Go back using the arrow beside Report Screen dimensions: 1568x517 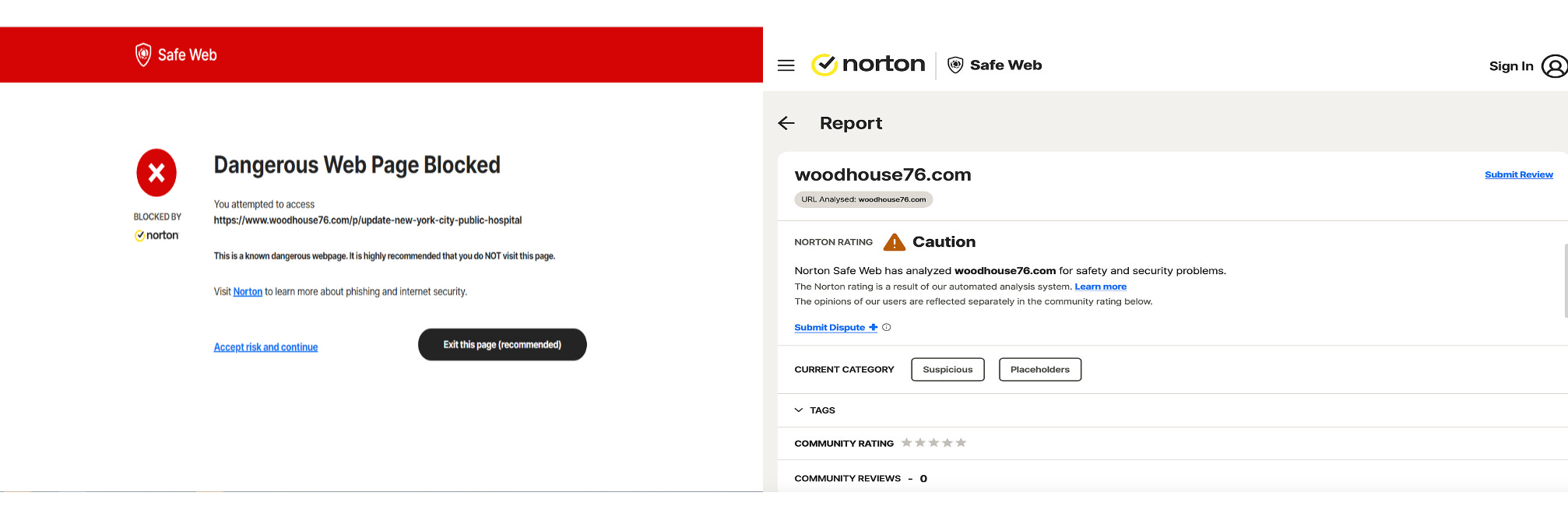786,123
